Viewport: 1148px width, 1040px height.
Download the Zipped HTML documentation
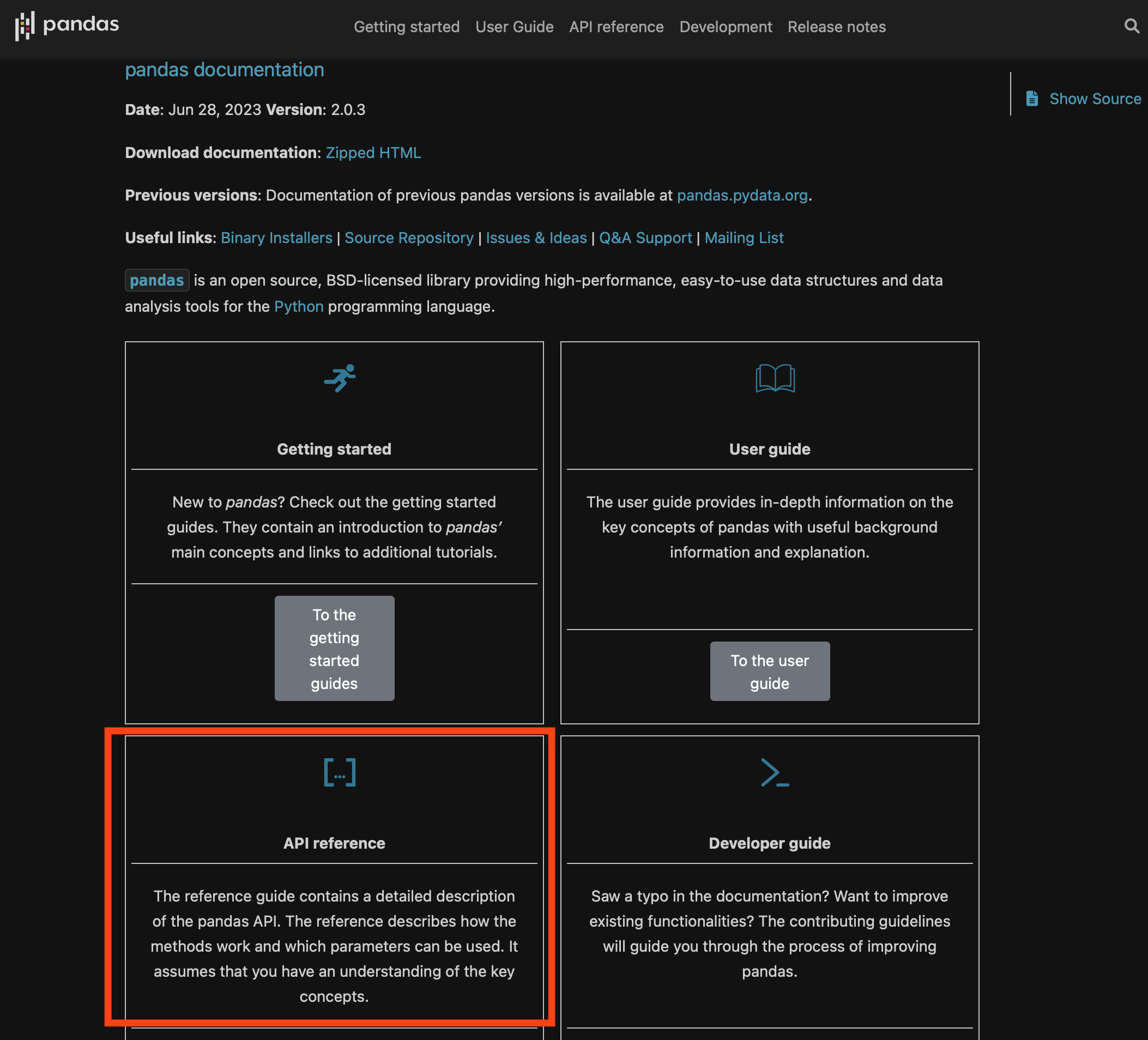373,153
